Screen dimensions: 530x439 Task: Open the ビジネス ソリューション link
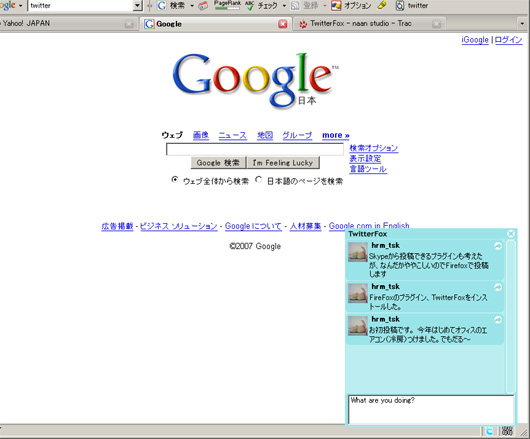point(178,226)
